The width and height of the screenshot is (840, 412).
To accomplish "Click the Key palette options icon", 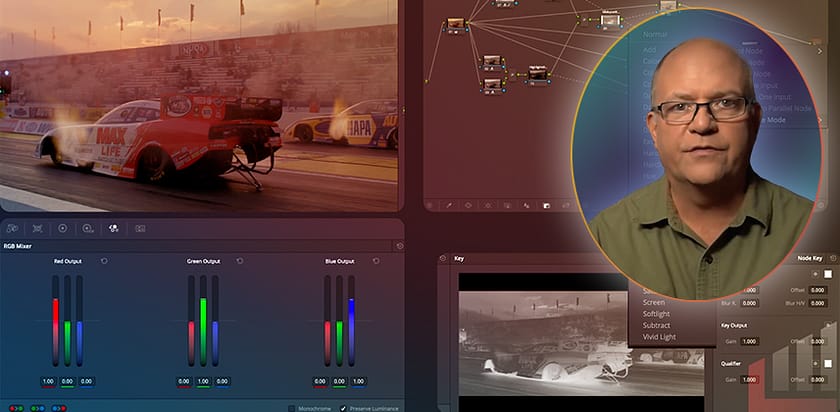I will [x=443, y=258].
